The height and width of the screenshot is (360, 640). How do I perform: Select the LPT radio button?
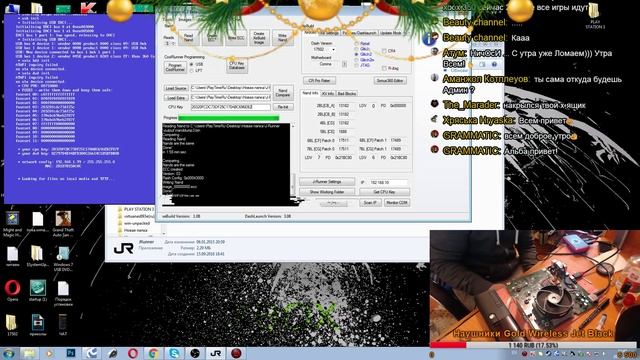[x=191, y=71]
